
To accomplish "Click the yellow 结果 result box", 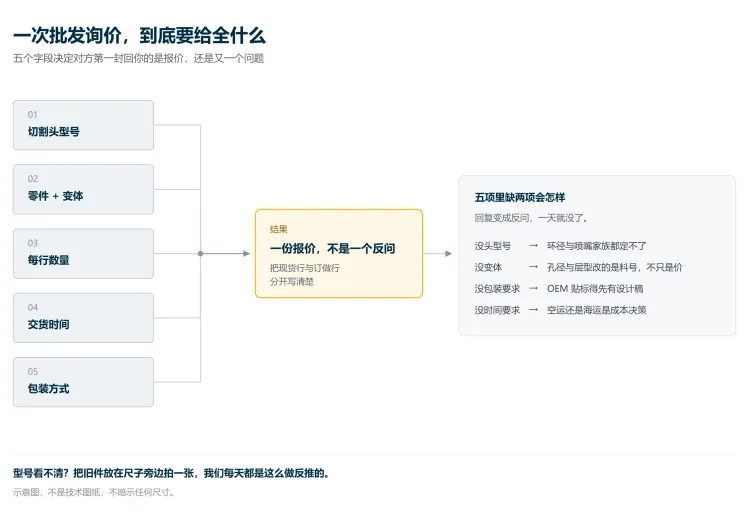I will 339,254.
